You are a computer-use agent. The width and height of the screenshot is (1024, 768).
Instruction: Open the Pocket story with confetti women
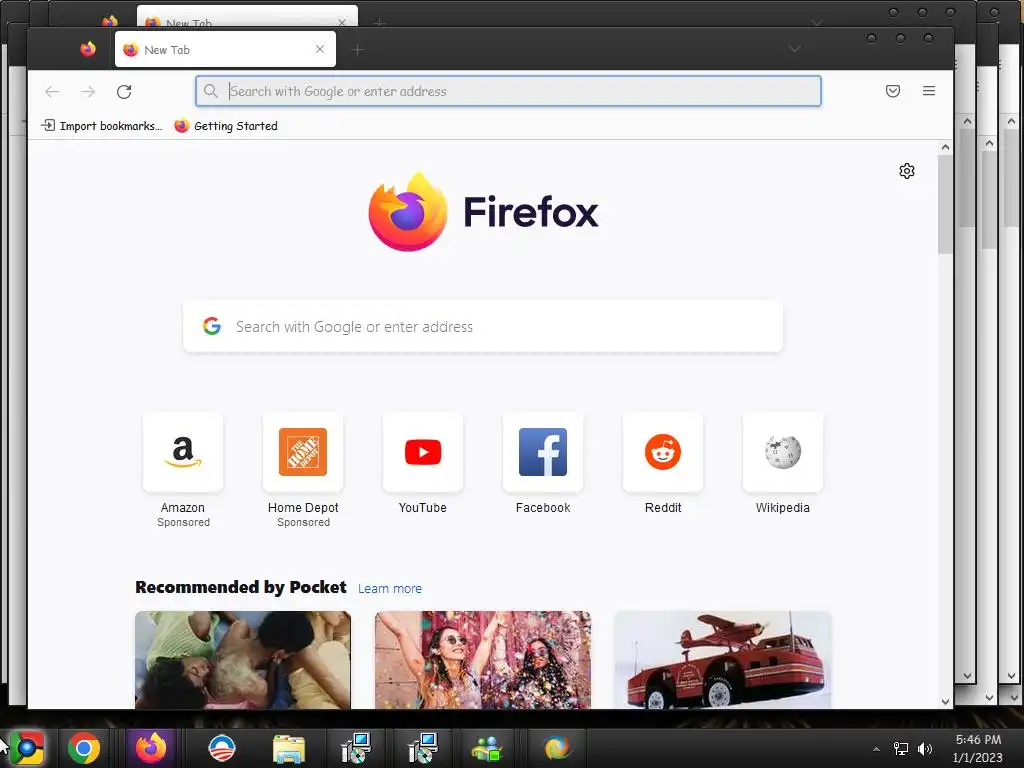(483, 660)
